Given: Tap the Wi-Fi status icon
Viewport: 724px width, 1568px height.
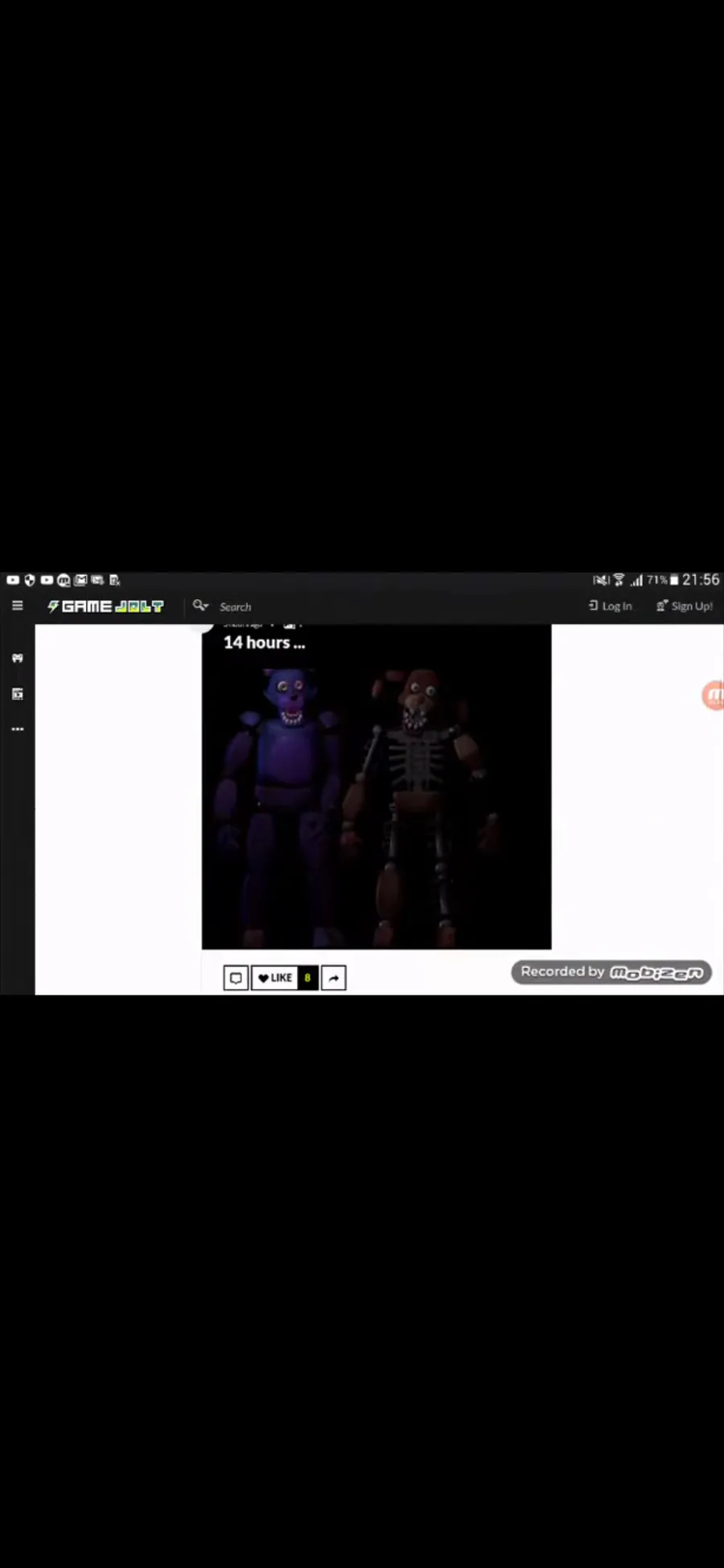Looking at the screenshot, I should click(619, 580).
